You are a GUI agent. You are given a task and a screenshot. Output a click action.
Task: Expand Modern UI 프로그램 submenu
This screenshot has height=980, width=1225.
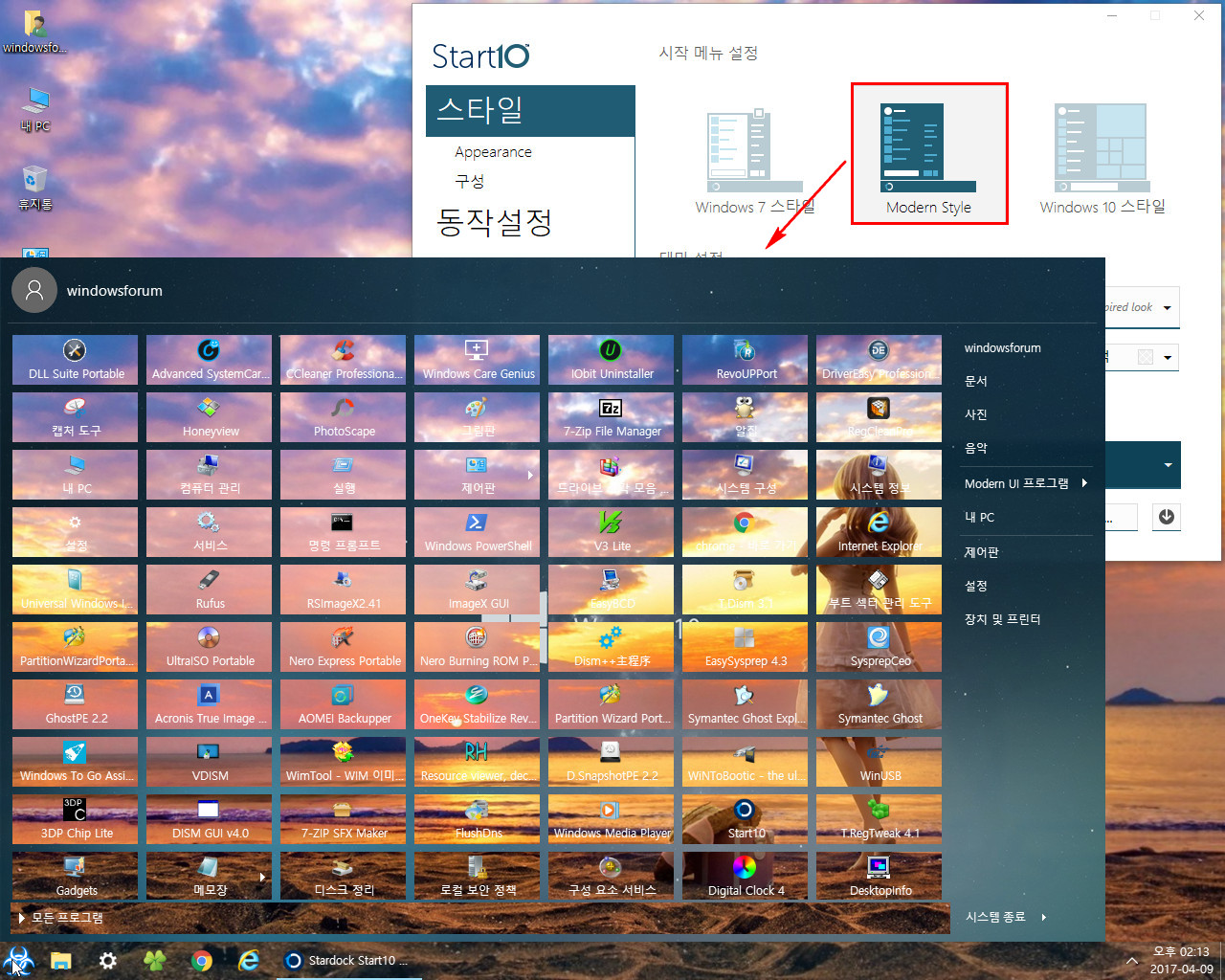(x=1084, y=483)
